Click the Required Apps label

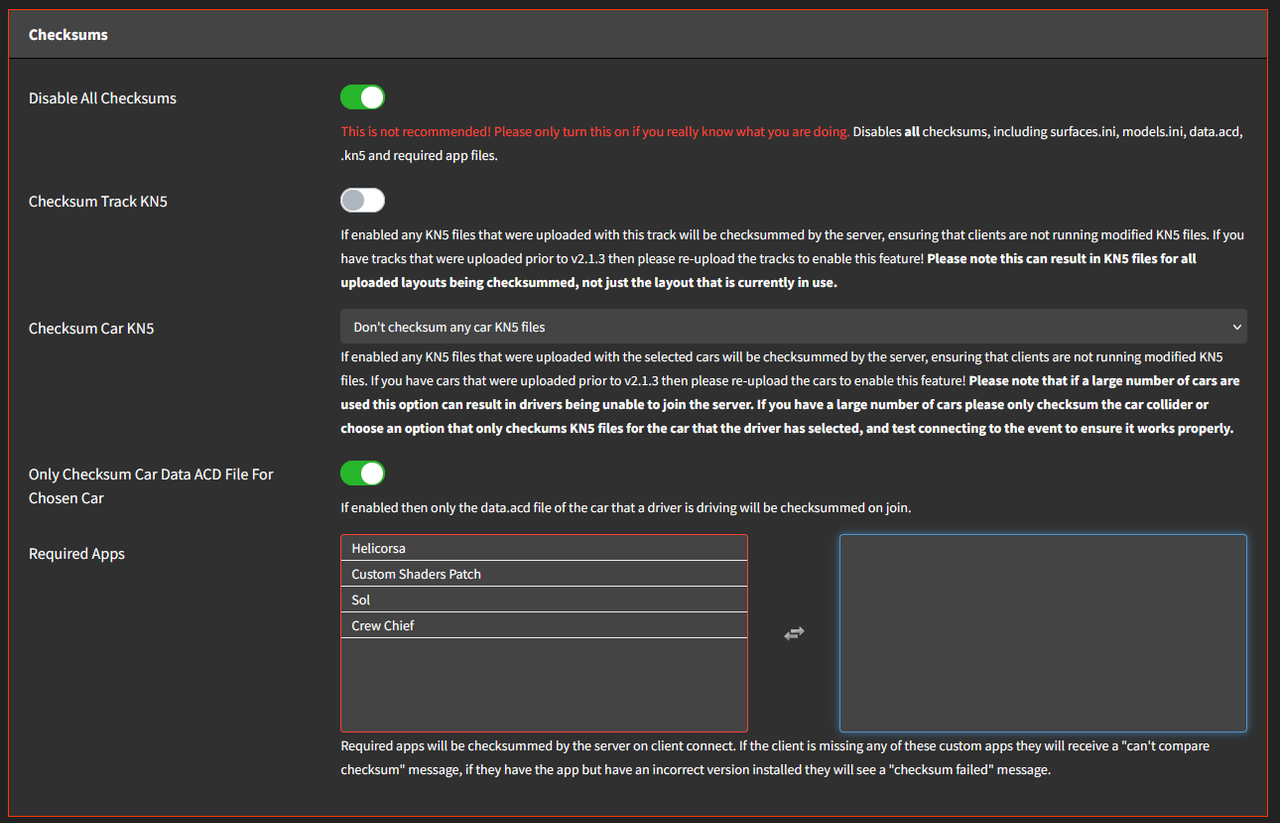coord(77,553)
